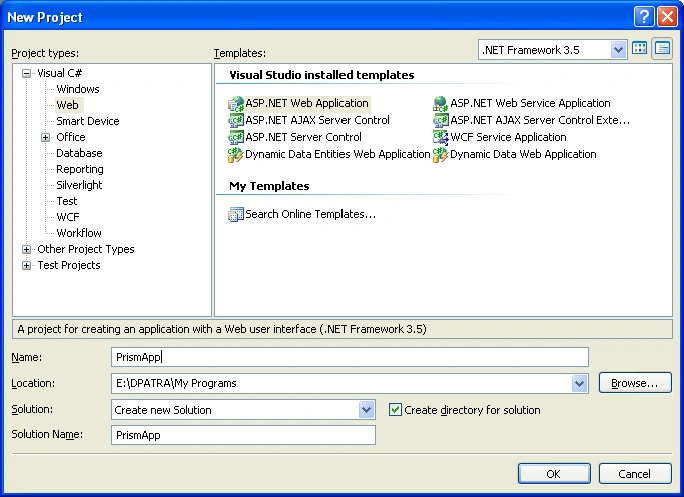Click into the Solution Name field
Viewport: 684px width, 497px height.
point(243,435)
